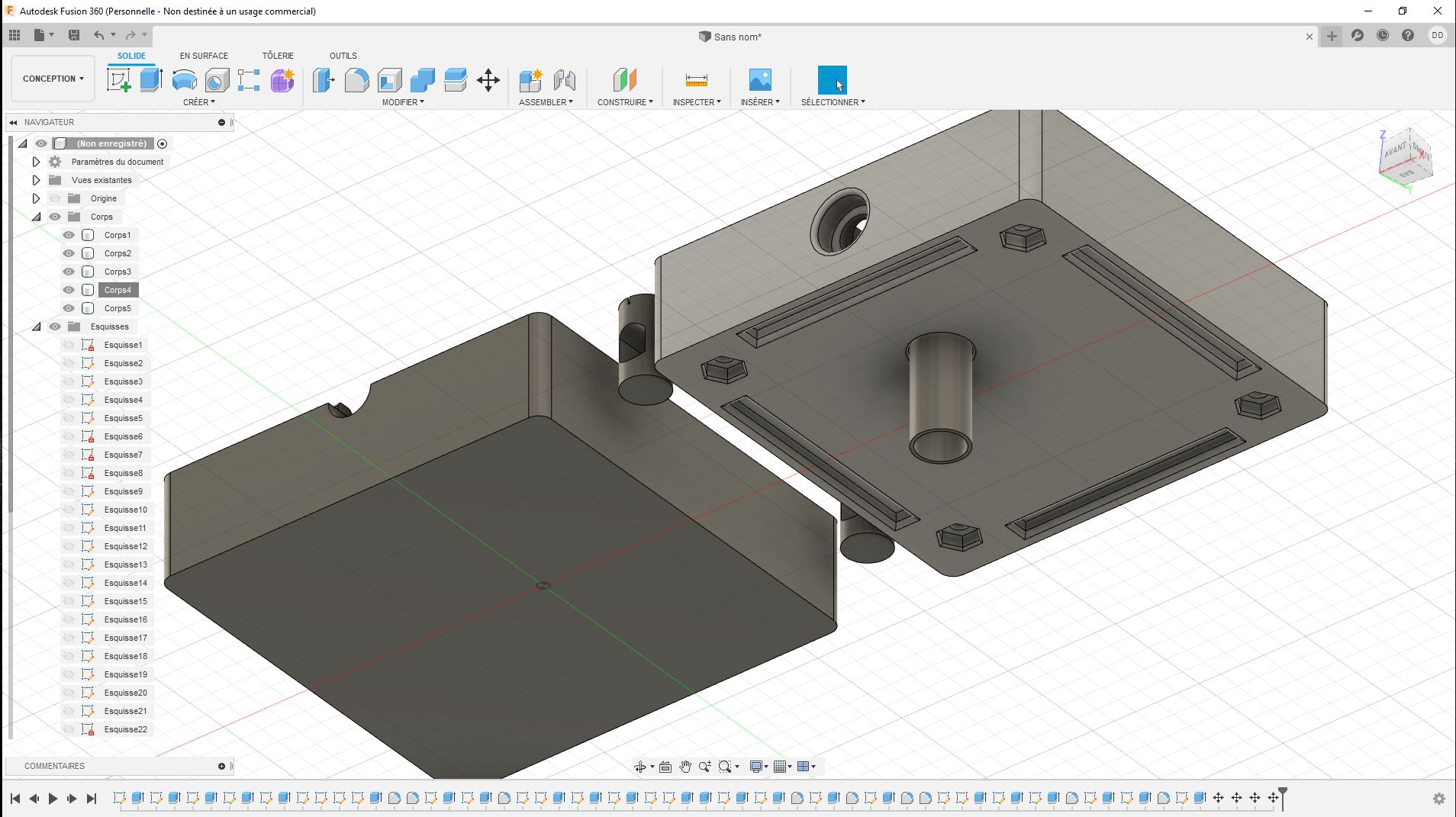
Task: Switch to the EN SURFACE tab
Action: coord(204,56)
